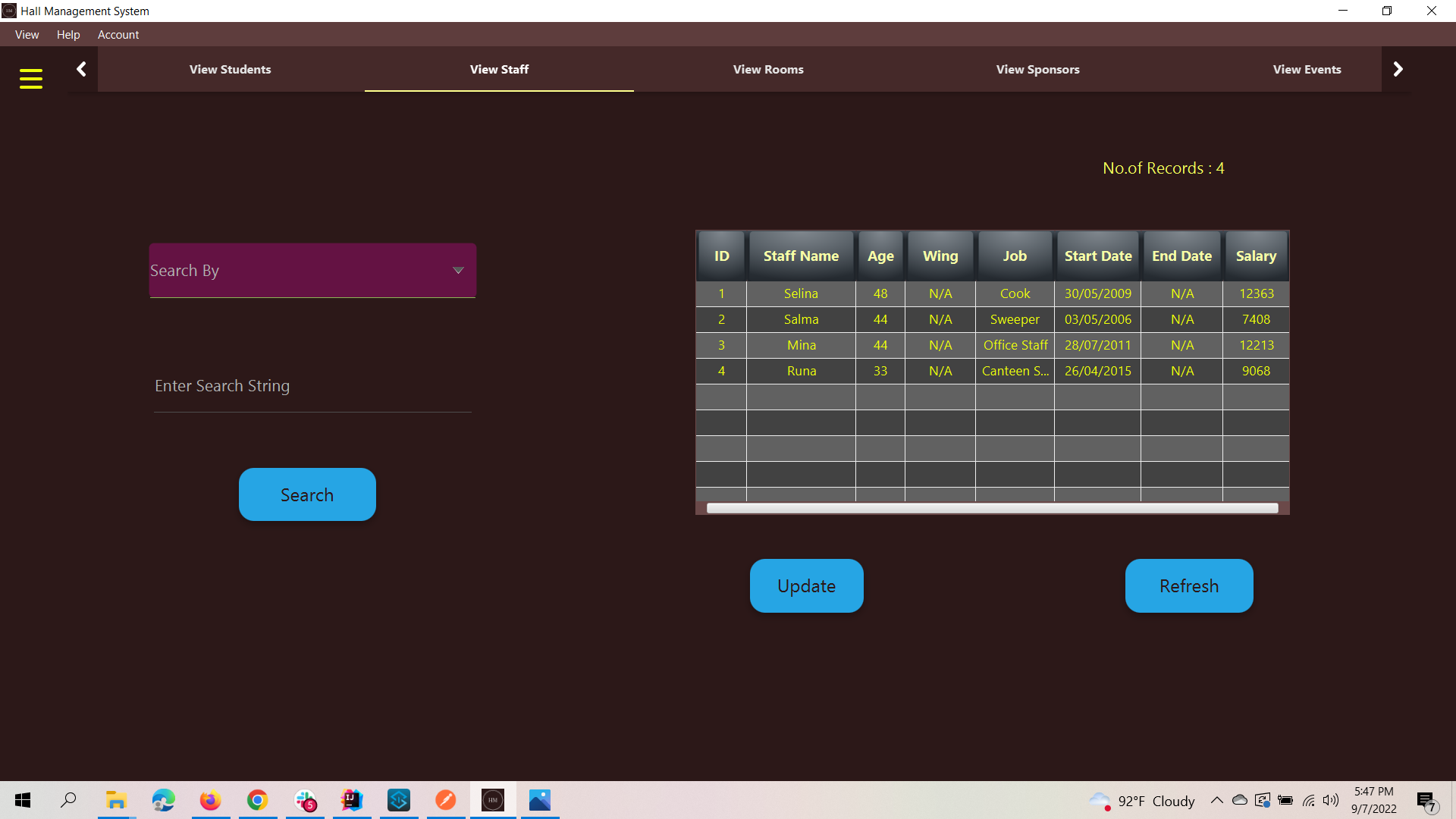The width and height of the screenshot is (1456, 819).
Task: Open the navigation hamburger menu
Action: 31,78
